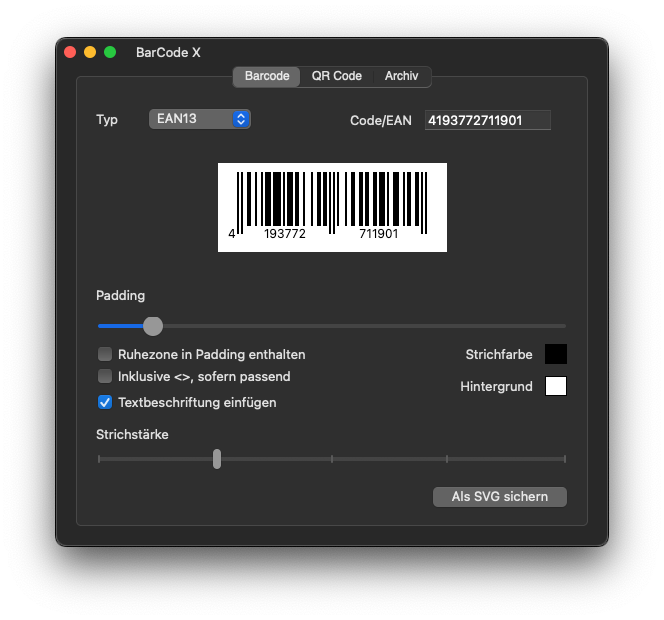Open the Archiv tab
Image resolution: width=664 pixels, height=620 pixels.
(401, 76)
